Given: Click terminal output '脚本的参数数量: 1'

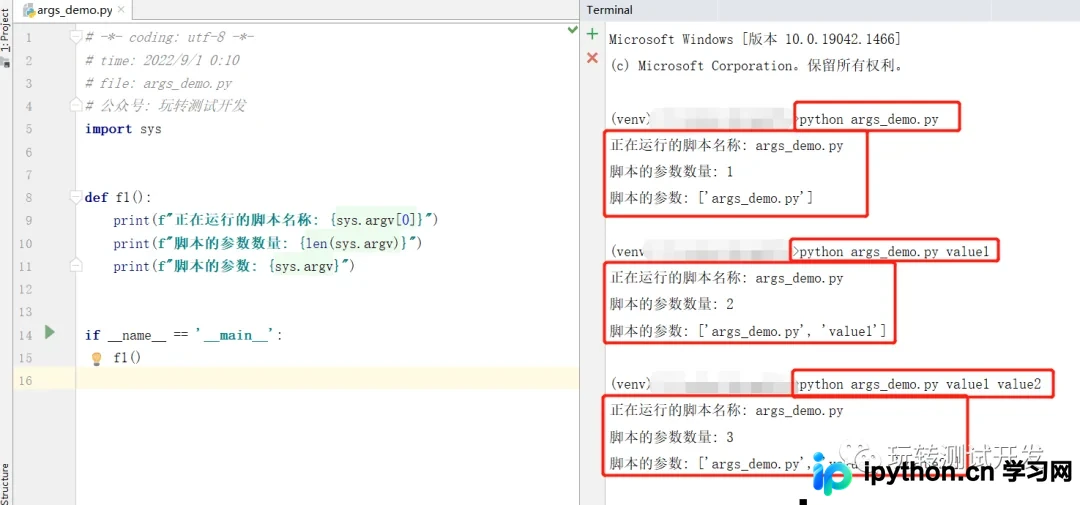Looking at the screenshot, I should point(672,172).
